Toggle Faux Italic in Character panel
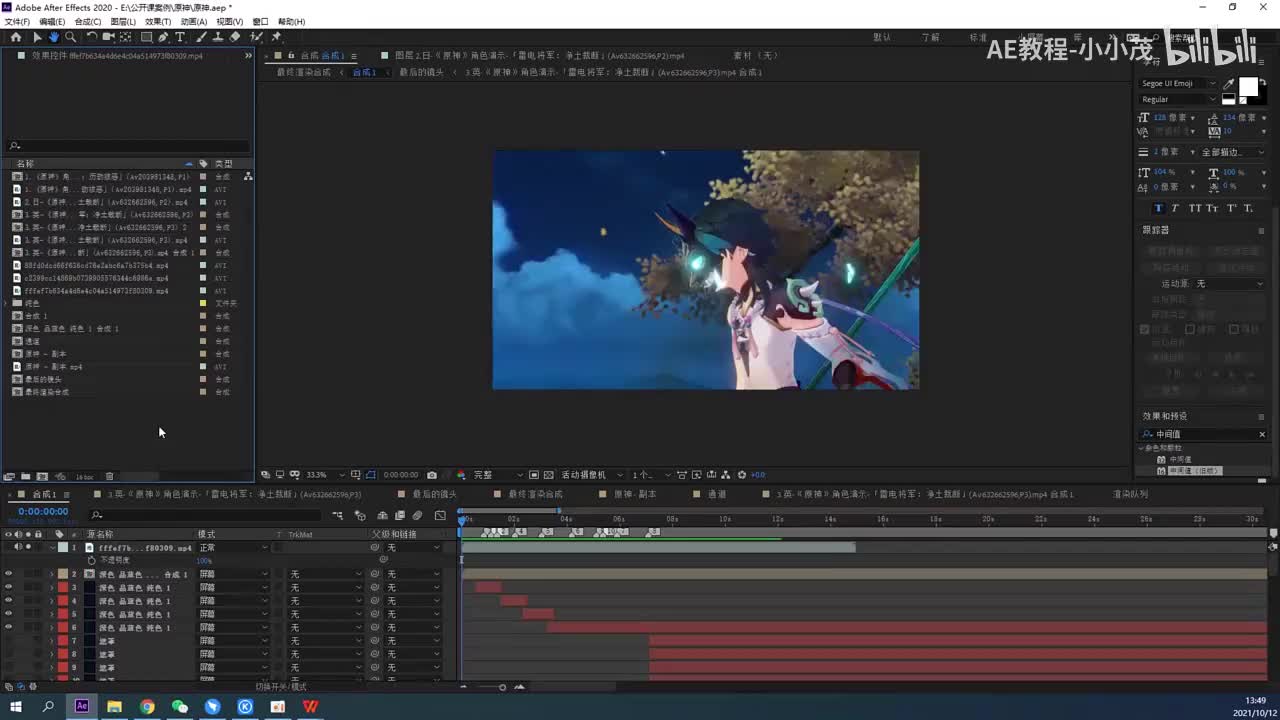The height and width of the screenshot is (720, 1280). (x=1175, y=208)
